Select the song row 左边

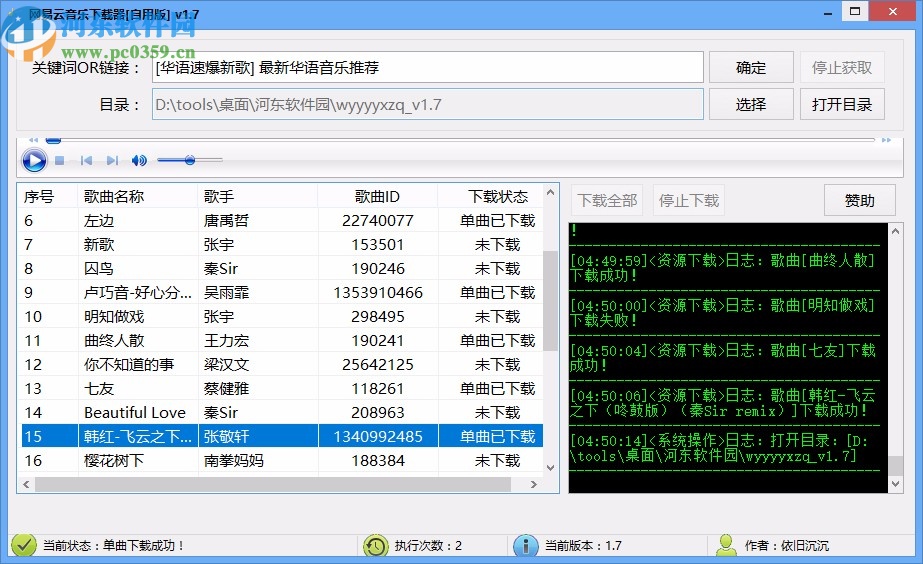(282, 221)
